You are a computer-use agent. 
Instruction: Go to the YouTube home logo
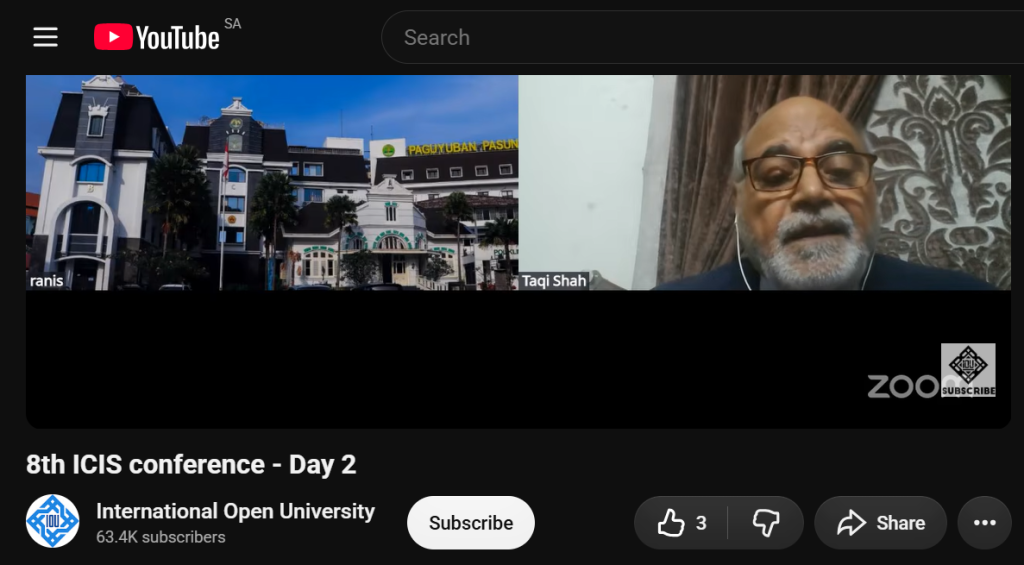click(x=157, y=37)
